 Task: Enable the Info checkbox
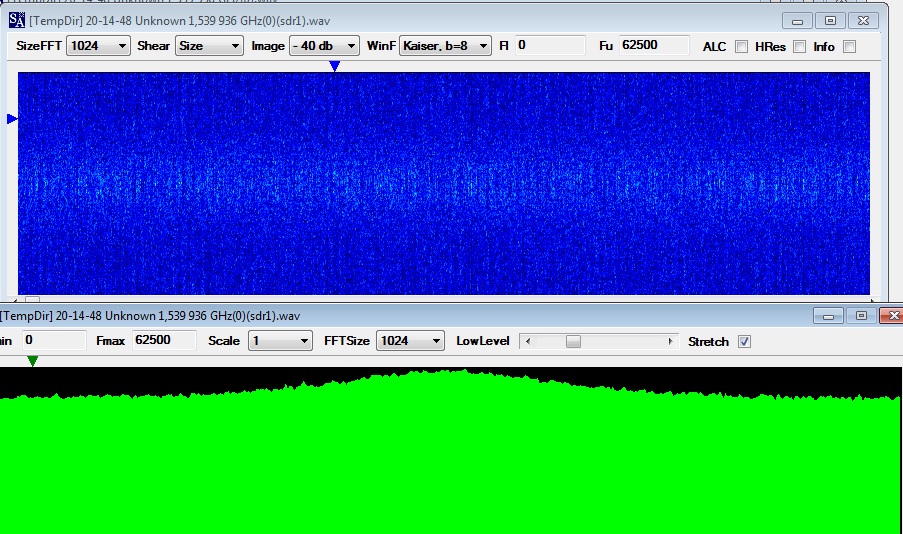[849, 47]
